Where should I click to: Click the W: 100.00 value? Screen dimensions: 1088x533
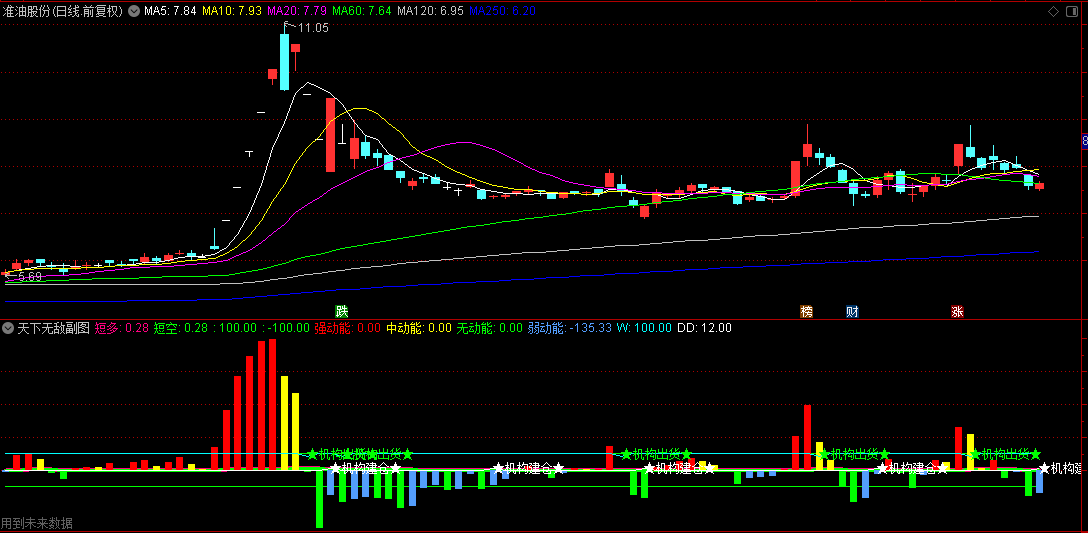[645, 328]
